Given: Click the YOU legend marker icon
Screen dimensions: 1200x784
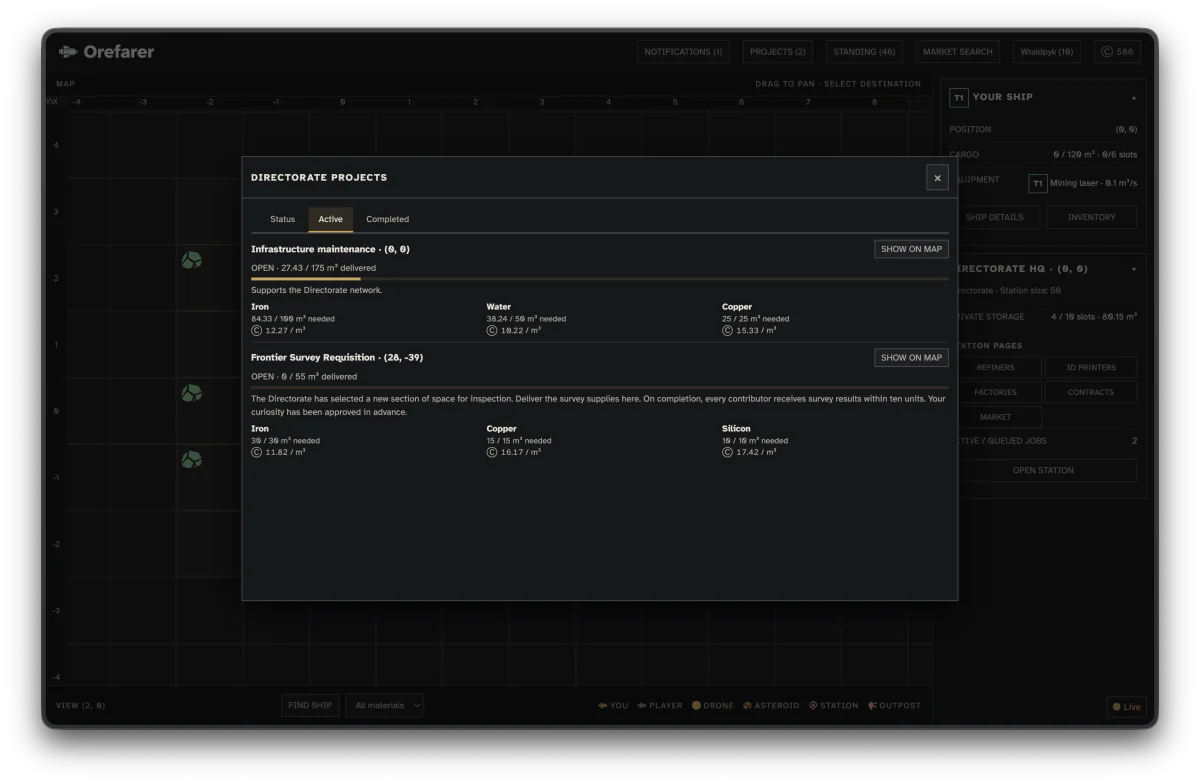Looking at the screenshot, I should (x=603, y=706).
